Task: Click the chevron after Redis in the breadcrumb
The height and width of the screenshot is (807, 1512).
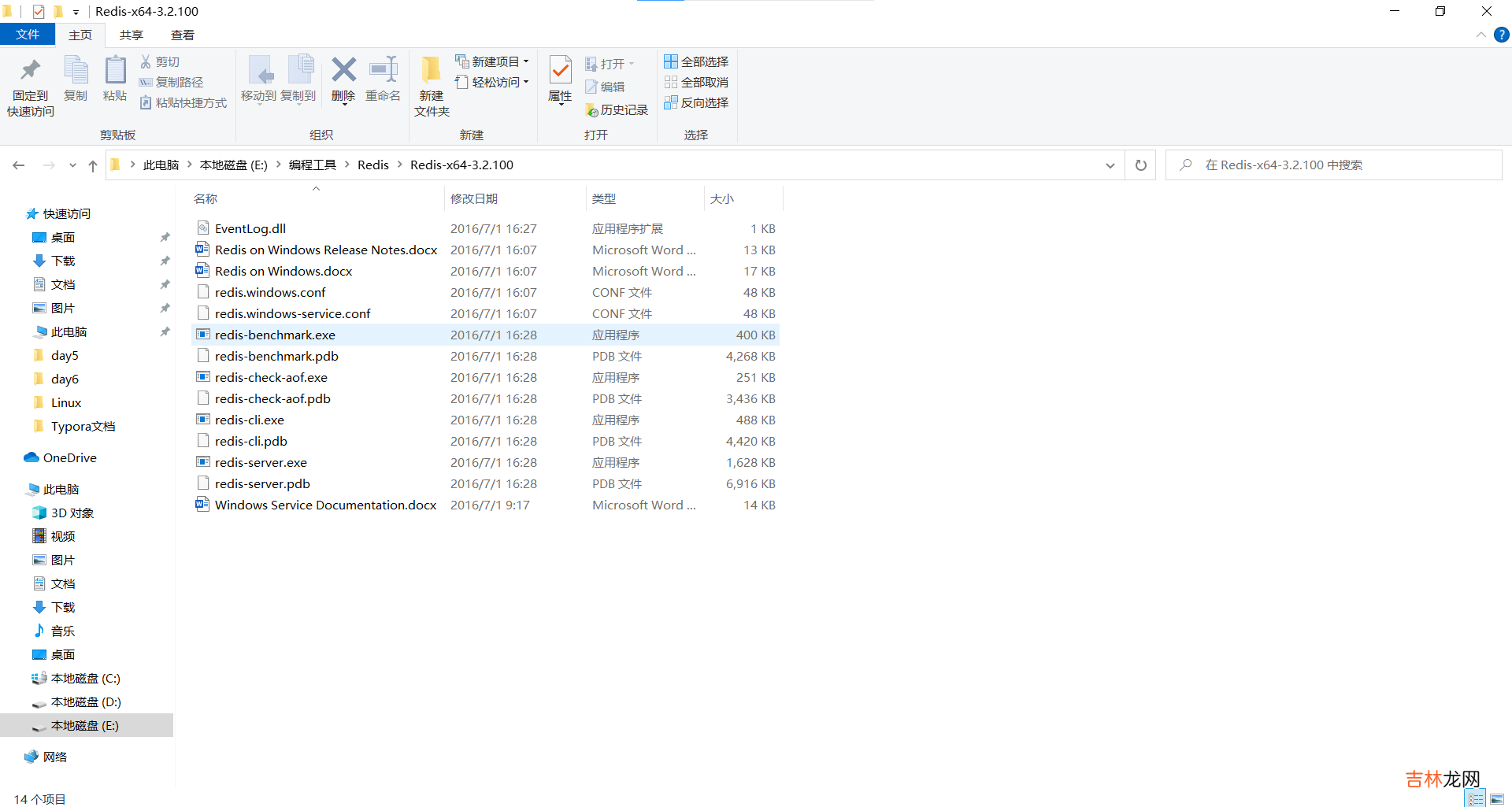Action: (x=399, y=165)
